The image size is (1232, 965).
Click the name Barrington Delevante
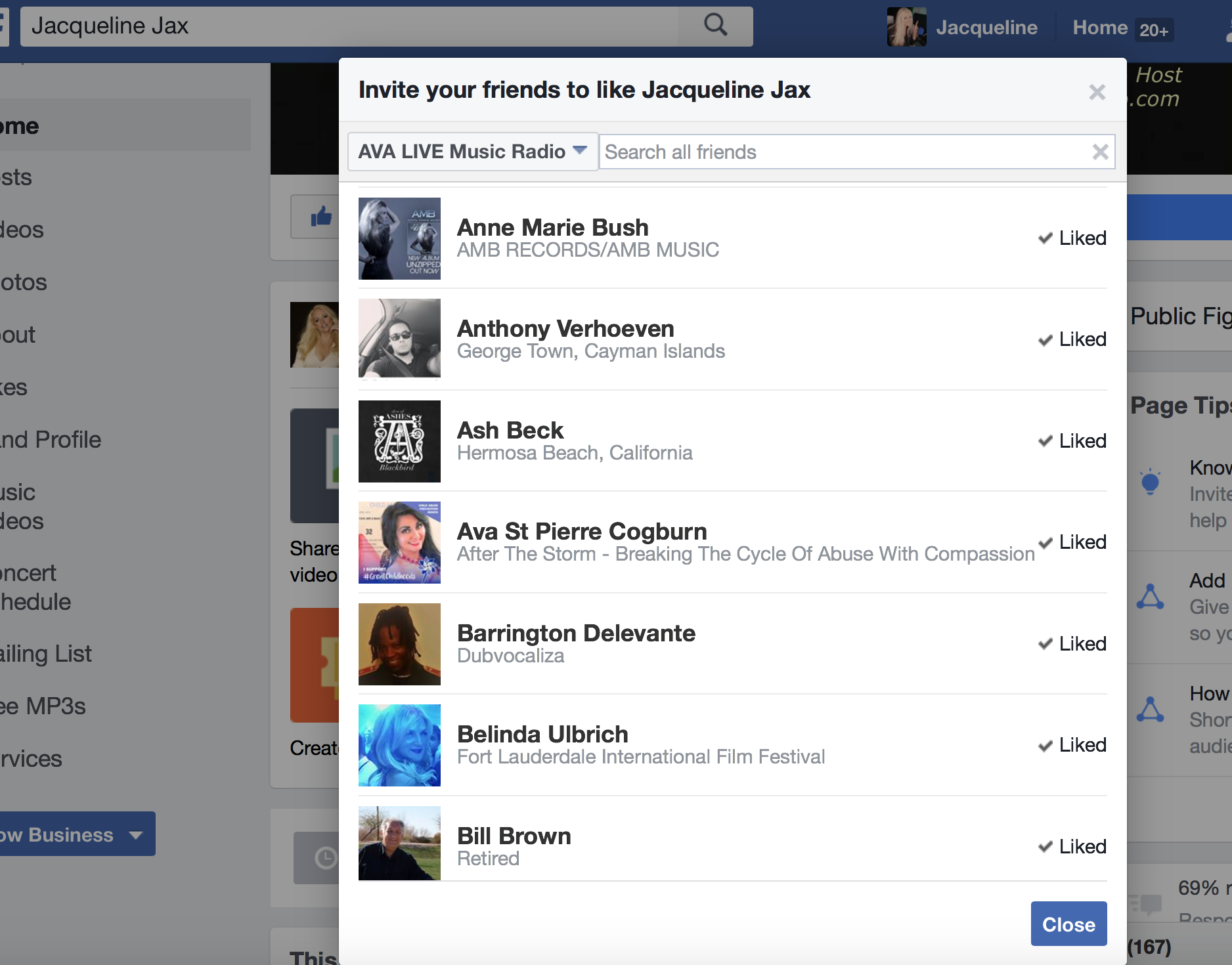576,633
